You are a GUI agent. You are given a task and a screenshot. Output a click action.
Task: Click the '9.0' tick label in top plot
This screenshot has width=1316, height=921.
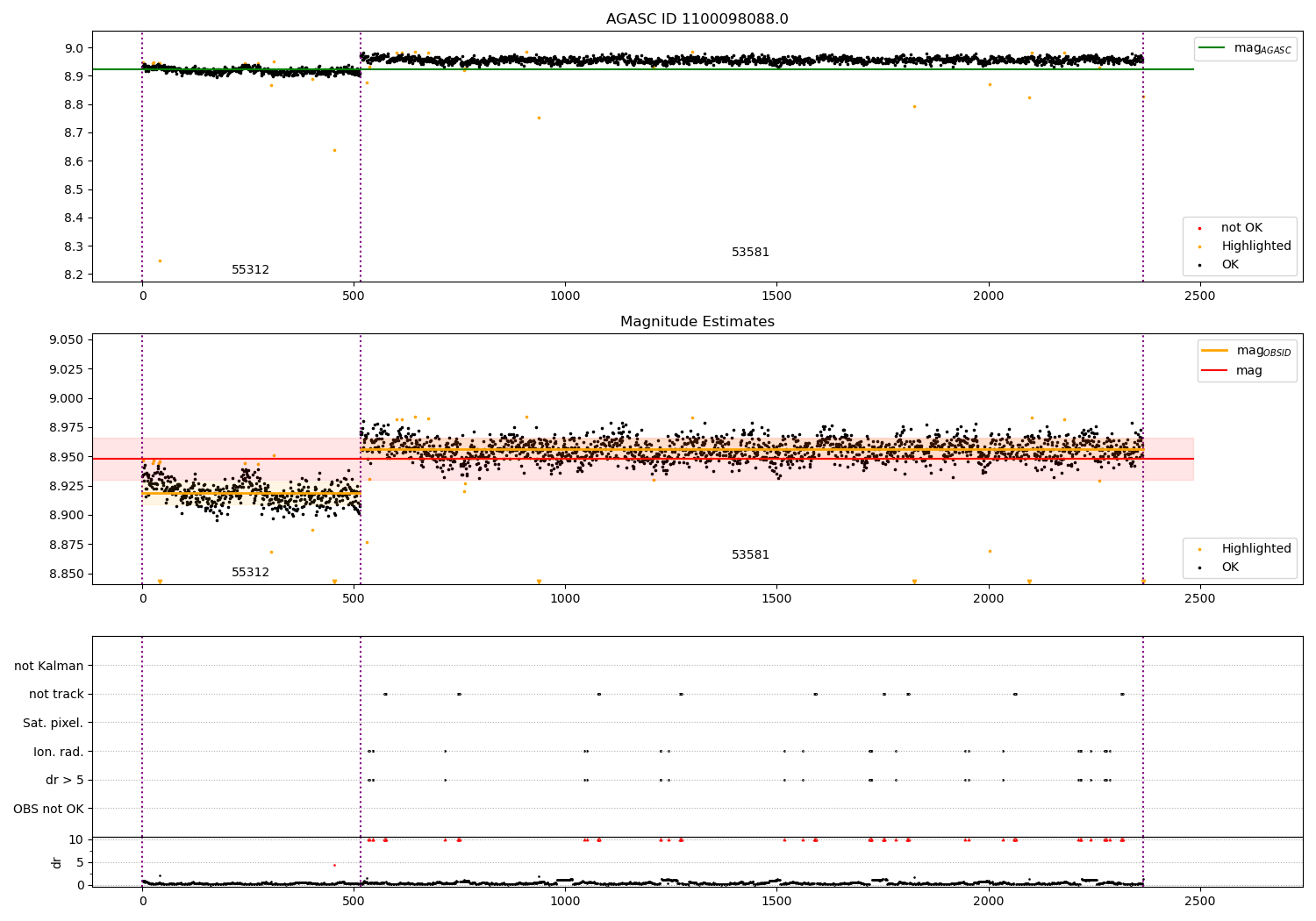[74, 48]
